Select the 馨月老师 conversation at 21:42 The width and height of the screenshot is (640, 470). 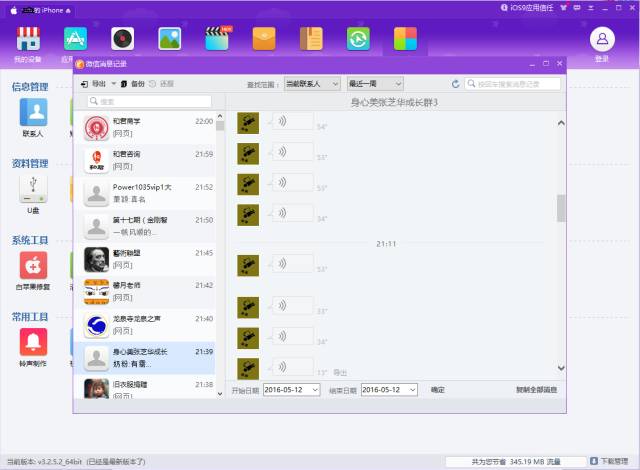point(146,292)
